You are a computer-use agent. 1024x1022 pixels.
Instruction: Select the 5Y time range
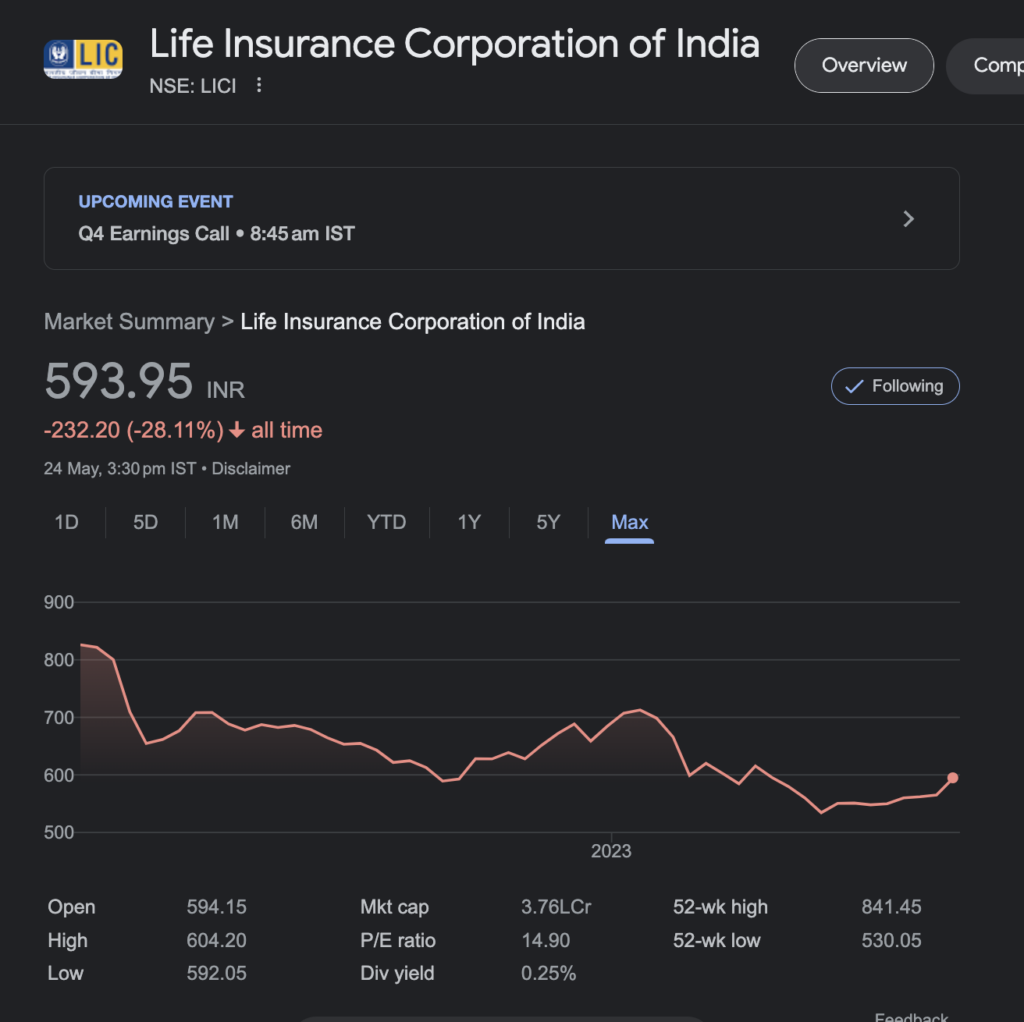548,522
